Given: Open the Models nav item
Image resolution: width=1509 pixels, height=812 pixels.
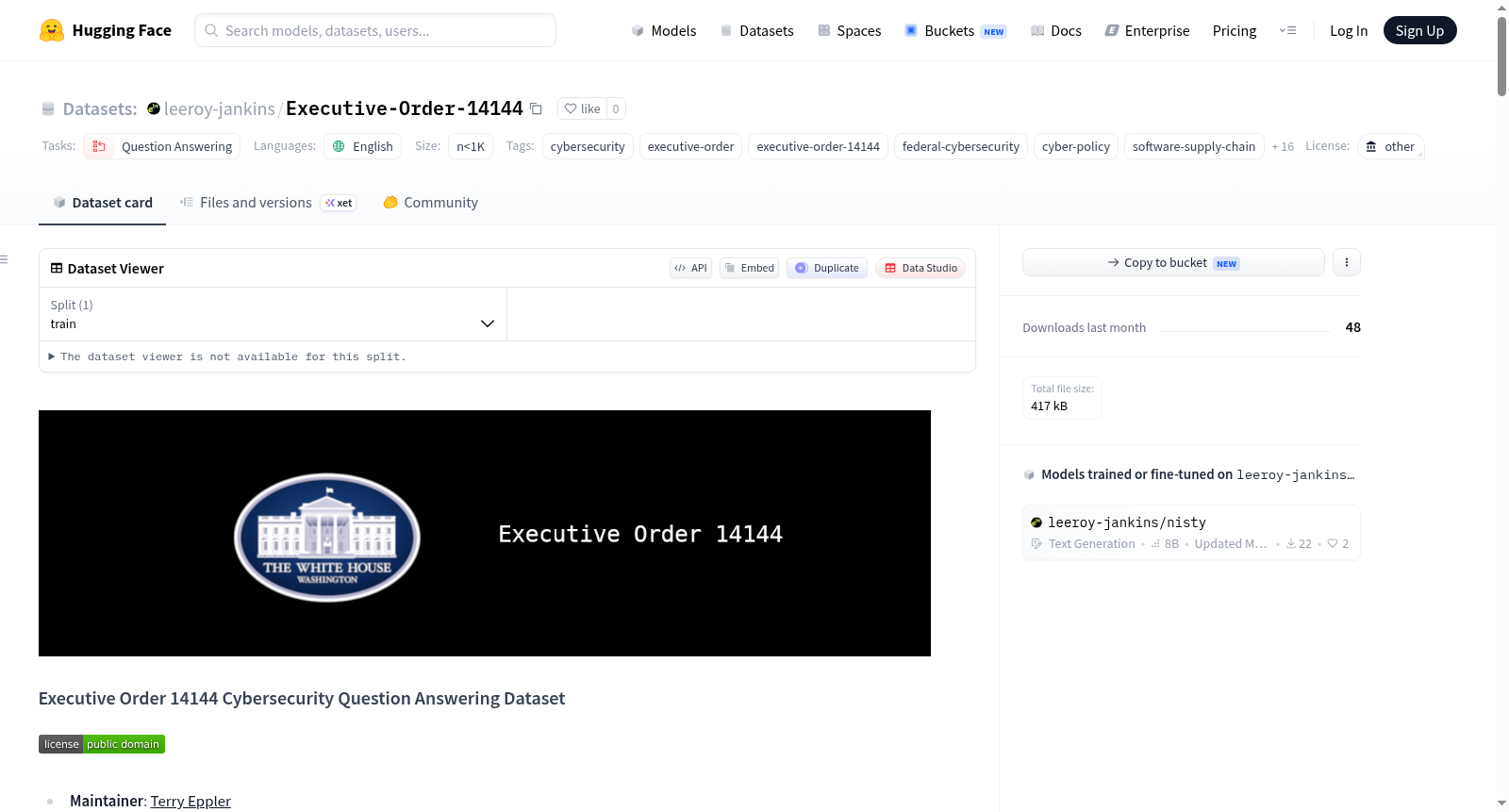Looking at the screenshot, I should [664, 30].
